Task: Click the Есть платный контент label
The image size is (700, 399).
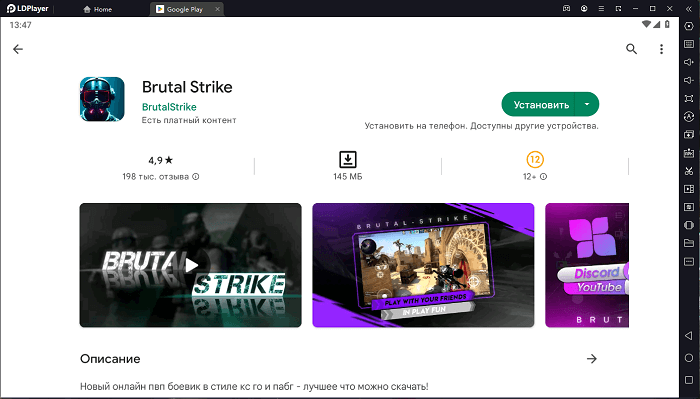Action: pyautogui.click(x=189, y=120)
